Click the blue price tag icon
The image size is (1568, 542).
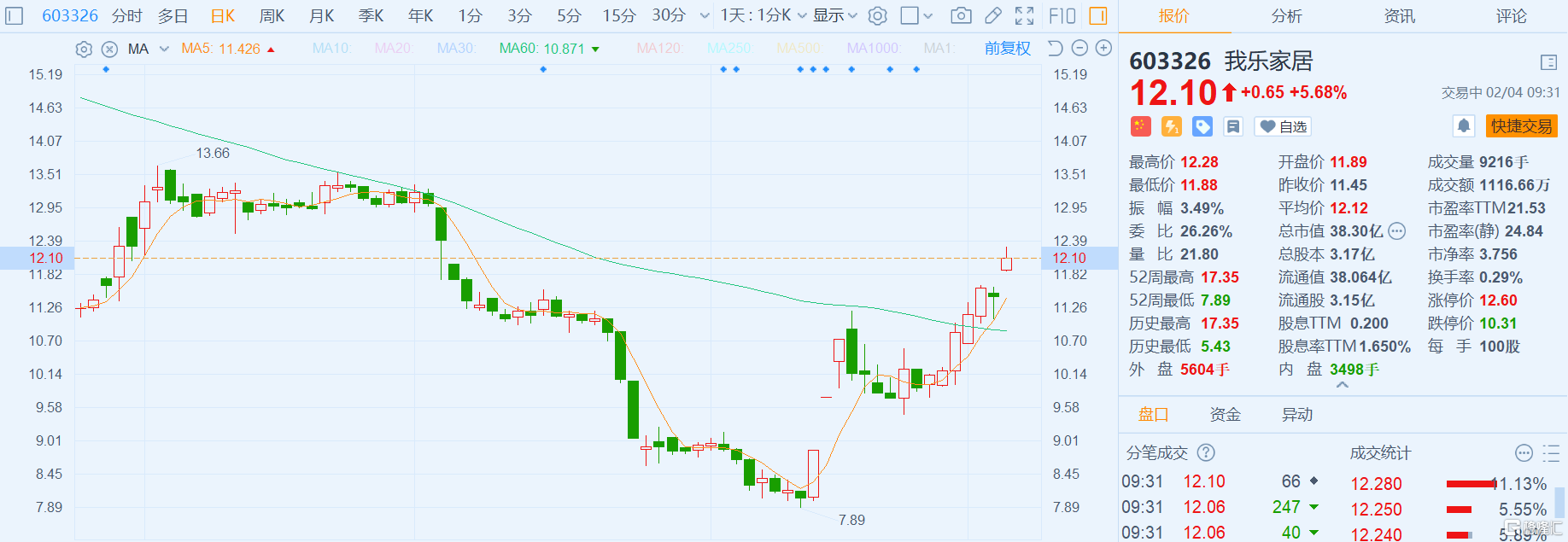1202,126
